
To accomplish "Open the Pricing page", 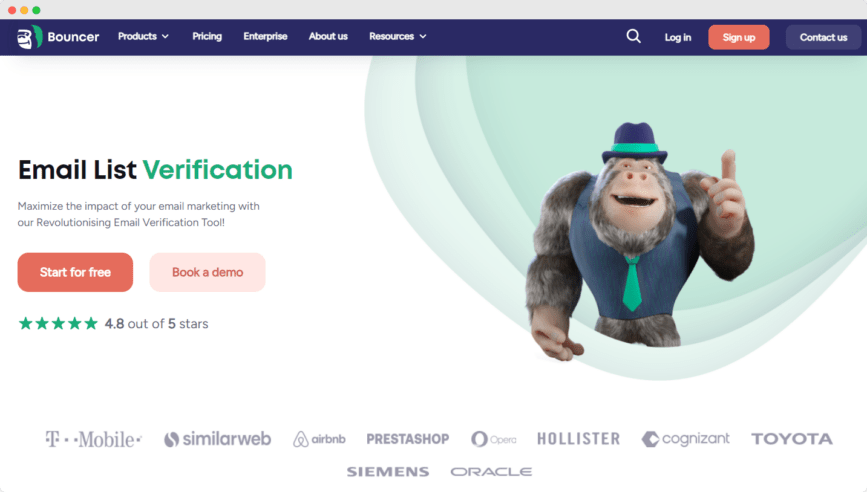I will 207,36.
